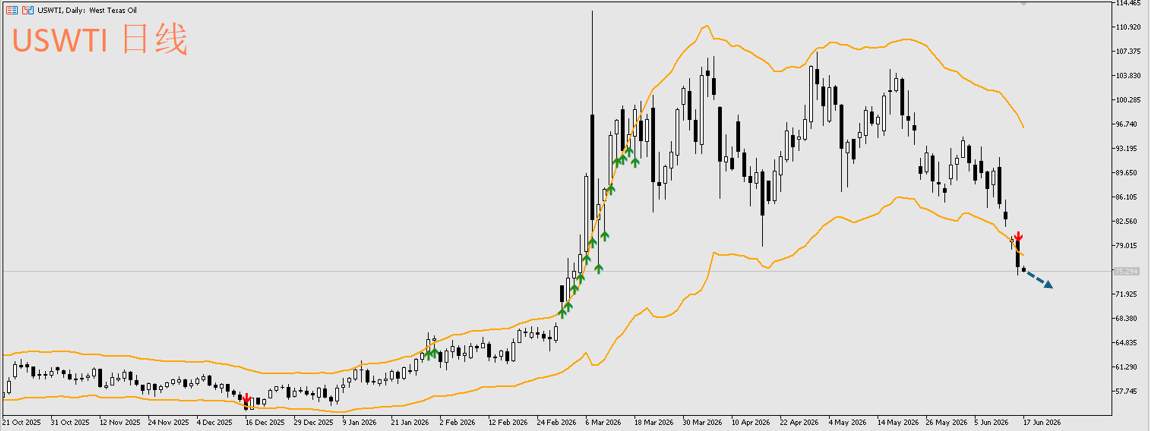1150x431 pixels.
Task: Click the '12 Feb 2026' date label
Action: tap(506, 423)
